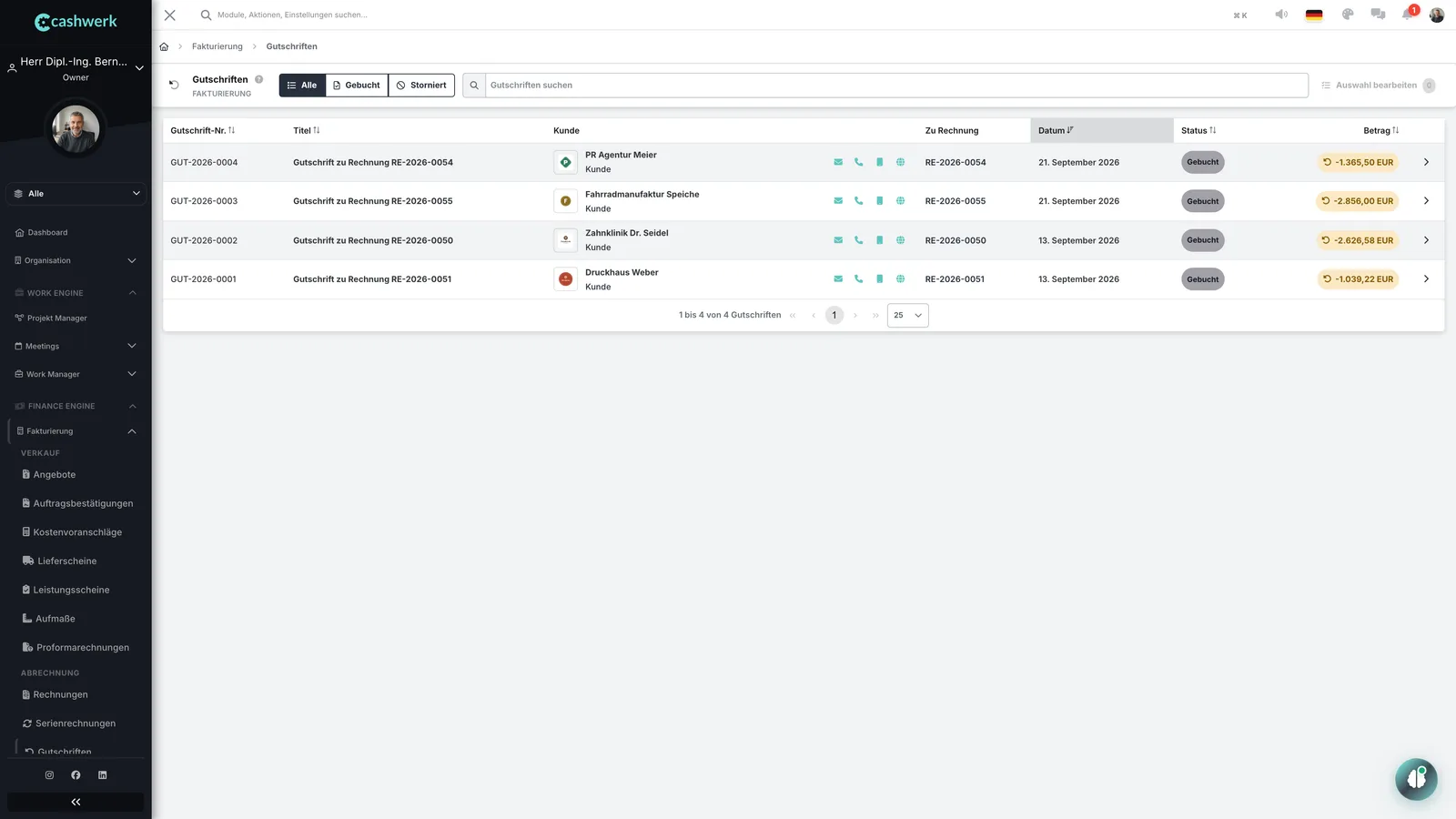The image size is (1456, 819).
Task: Click the email icon for PR Agentur Meier
Action: 838,162
